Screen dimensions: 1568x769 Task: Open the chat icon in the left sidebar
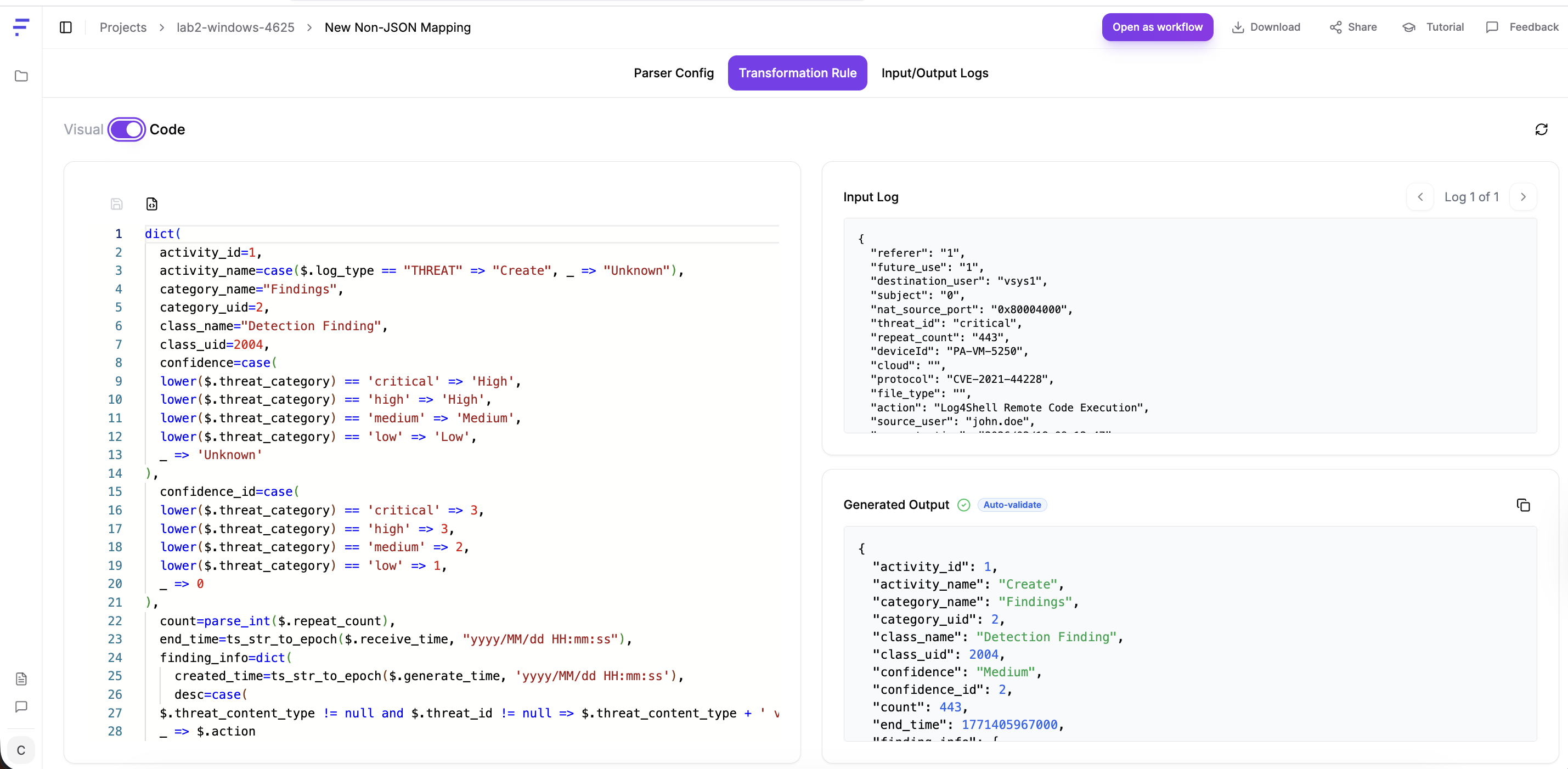(x=21, y=706)
